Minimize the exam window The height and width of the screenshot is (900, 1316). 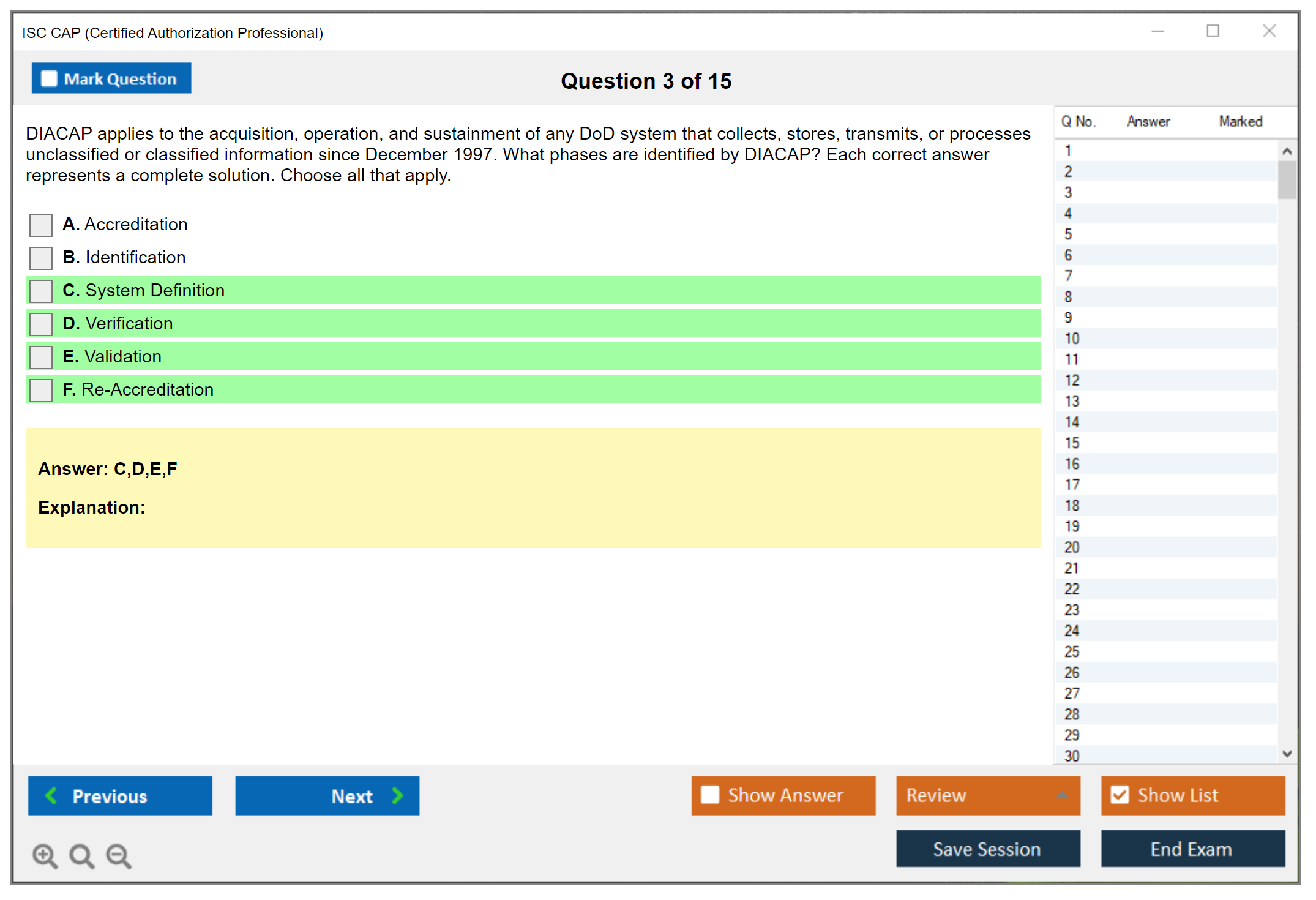[x=1157, y=31]
